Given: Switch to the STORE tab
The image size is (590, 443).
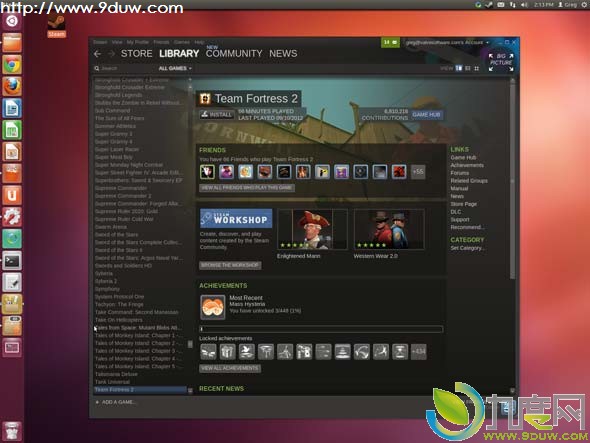Looking at the screenshot, I should (137, 54).
